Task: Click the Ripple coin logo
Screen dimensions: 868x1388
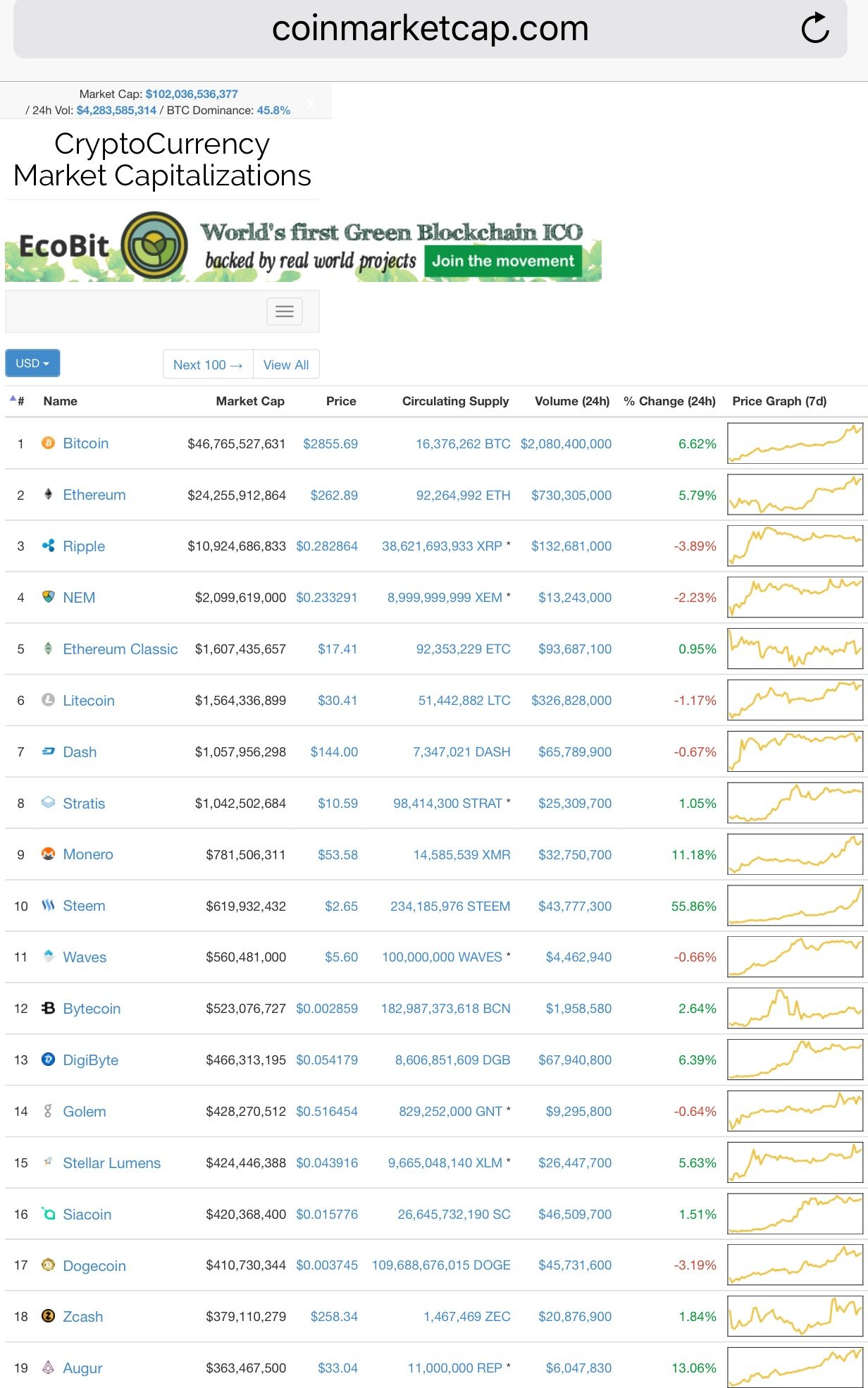Action: click(48, 546)
